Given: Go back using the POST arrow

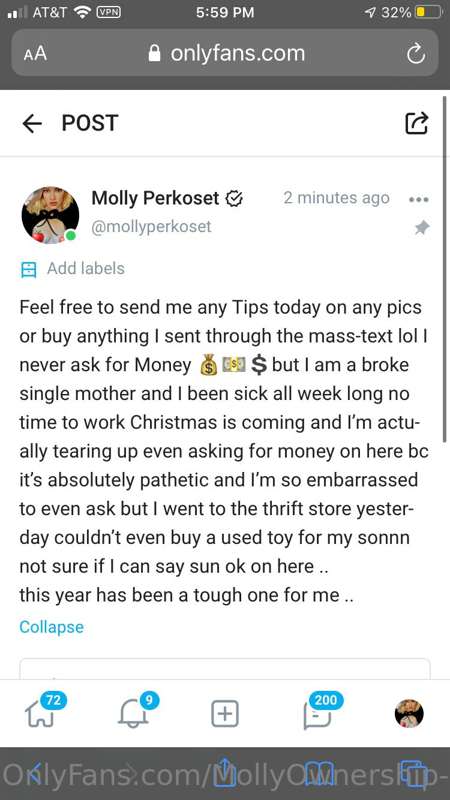Looking at the screenshot, I should click(x=32, y=123).
